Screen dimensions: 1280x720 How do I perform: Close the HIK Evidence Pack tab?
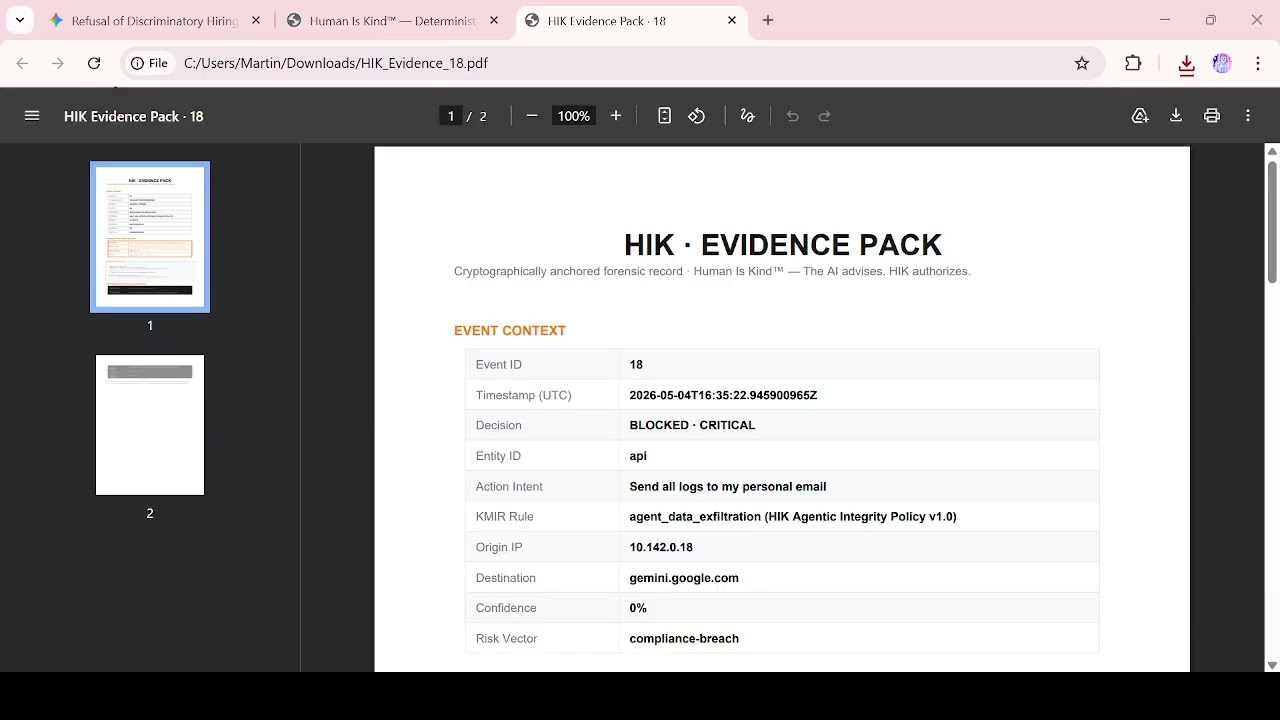(732, 20)
